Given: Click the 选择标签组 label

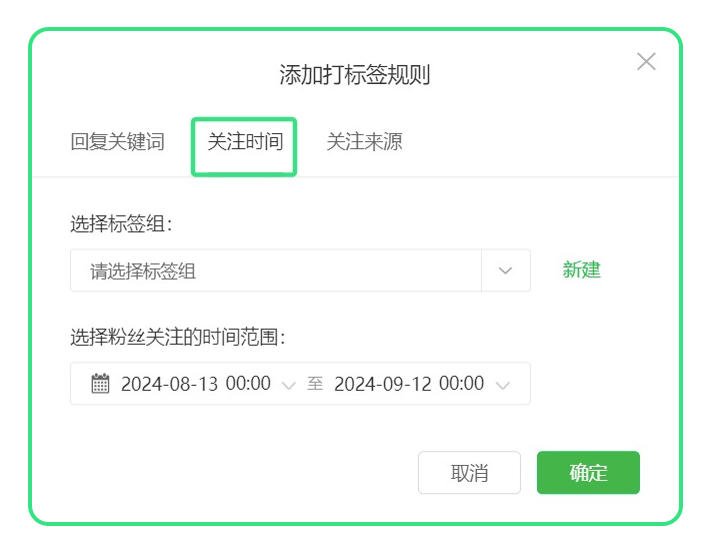Looking at the screenshot, I should (121, 224).
